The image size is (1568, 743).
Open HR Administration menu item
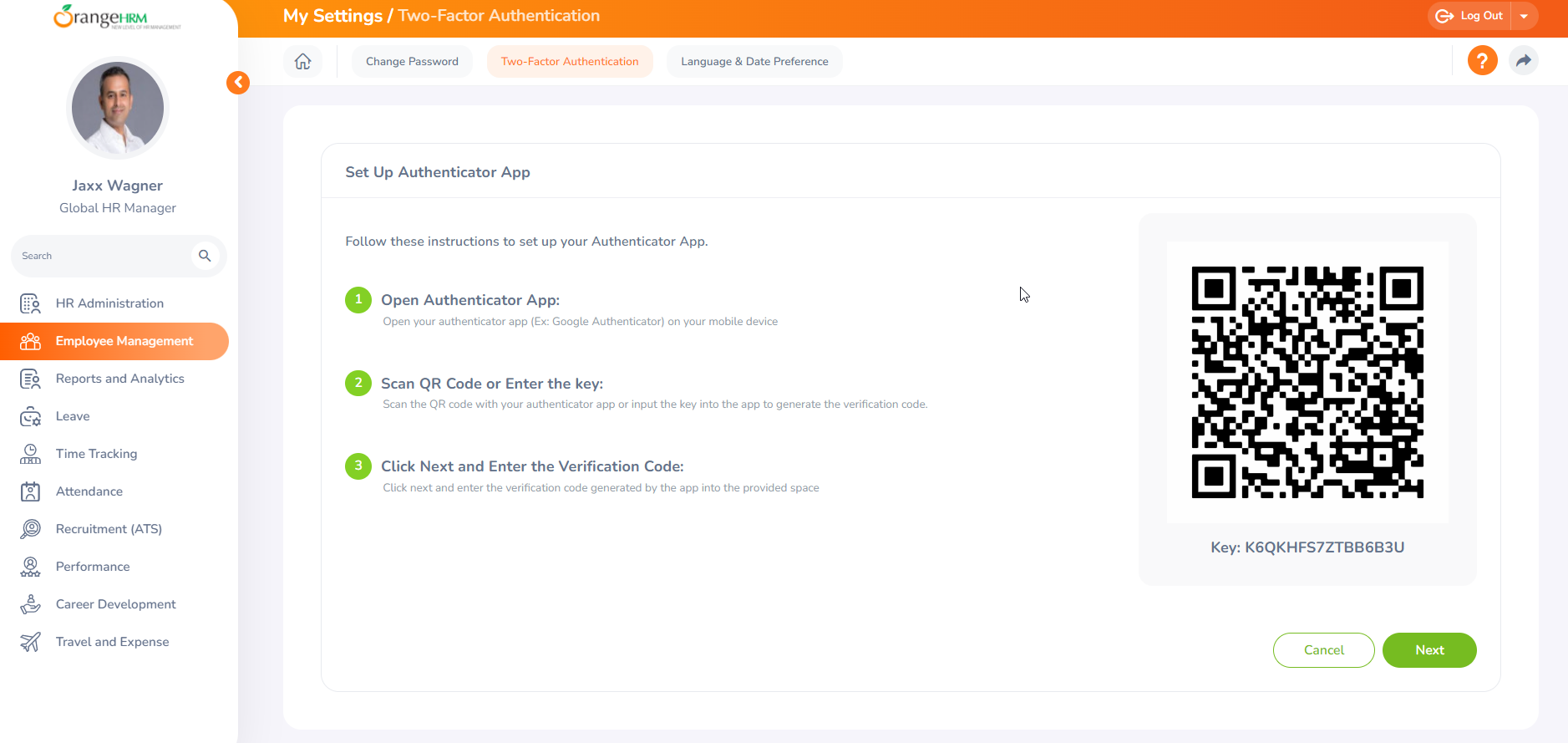click(x=114, y=303)
